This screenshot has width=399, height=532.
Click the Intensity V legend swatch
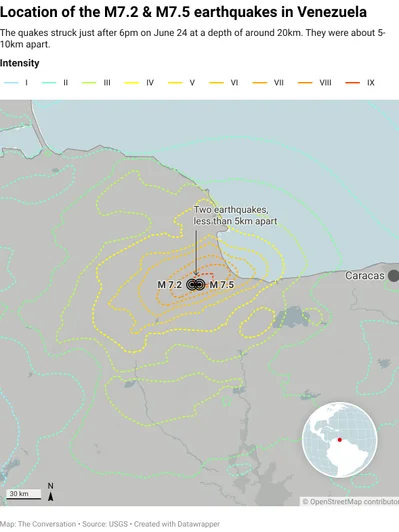click(175, 83)
